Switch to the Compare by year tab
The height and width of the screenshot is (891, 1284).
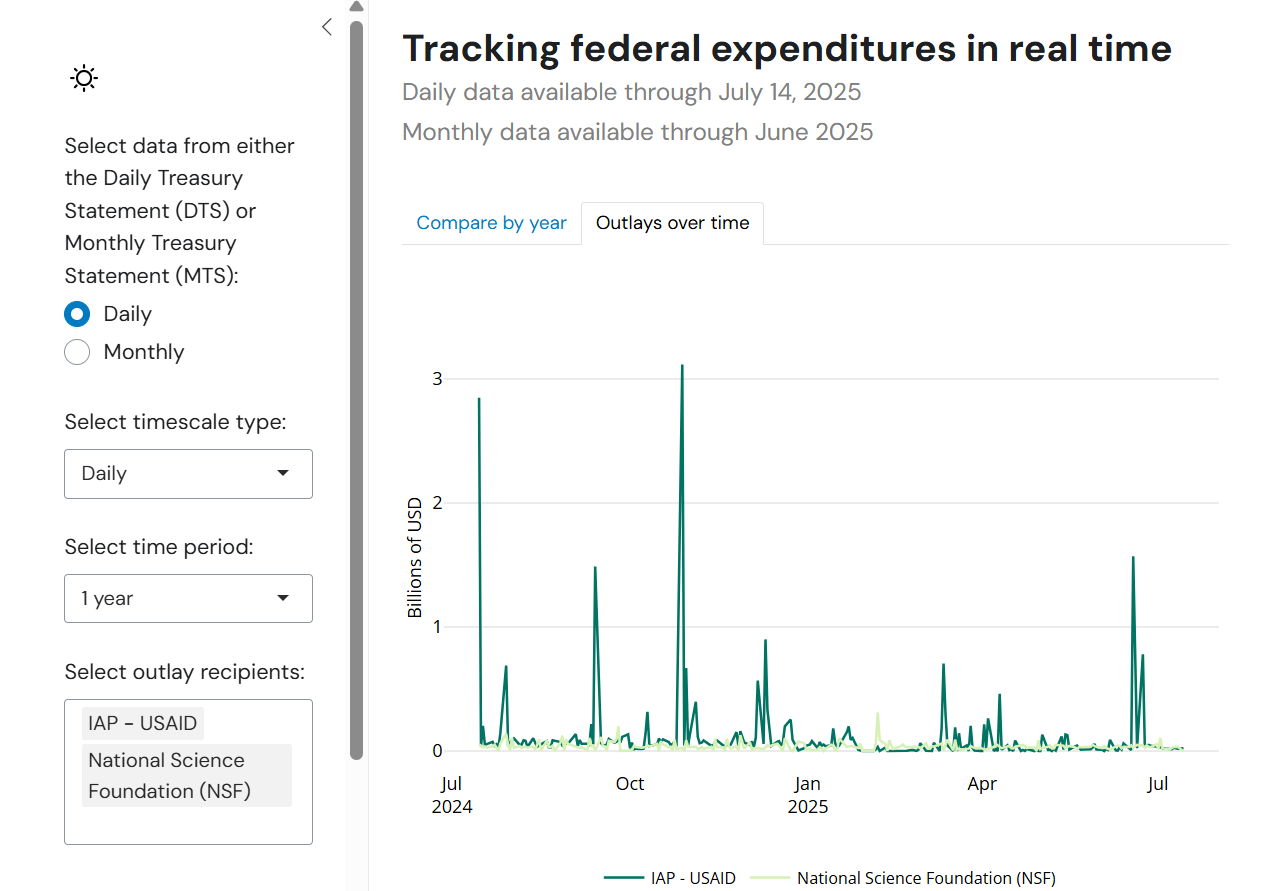(x=491, y=223)
